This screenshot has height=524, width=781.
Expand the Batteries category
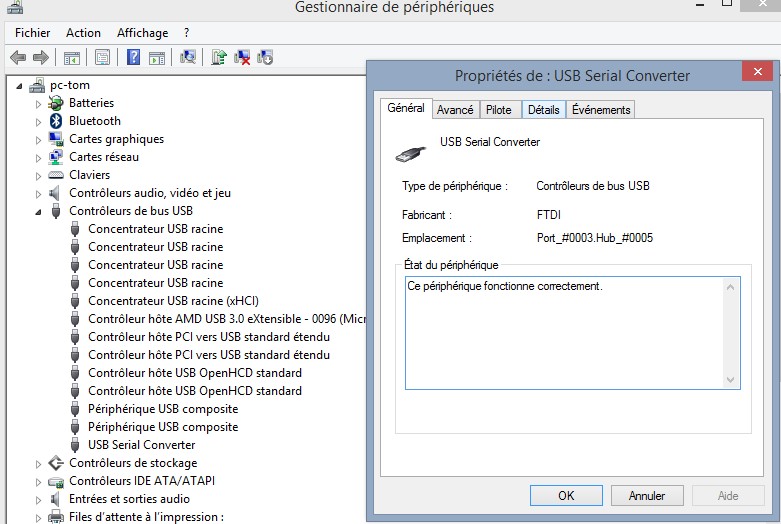39,103
